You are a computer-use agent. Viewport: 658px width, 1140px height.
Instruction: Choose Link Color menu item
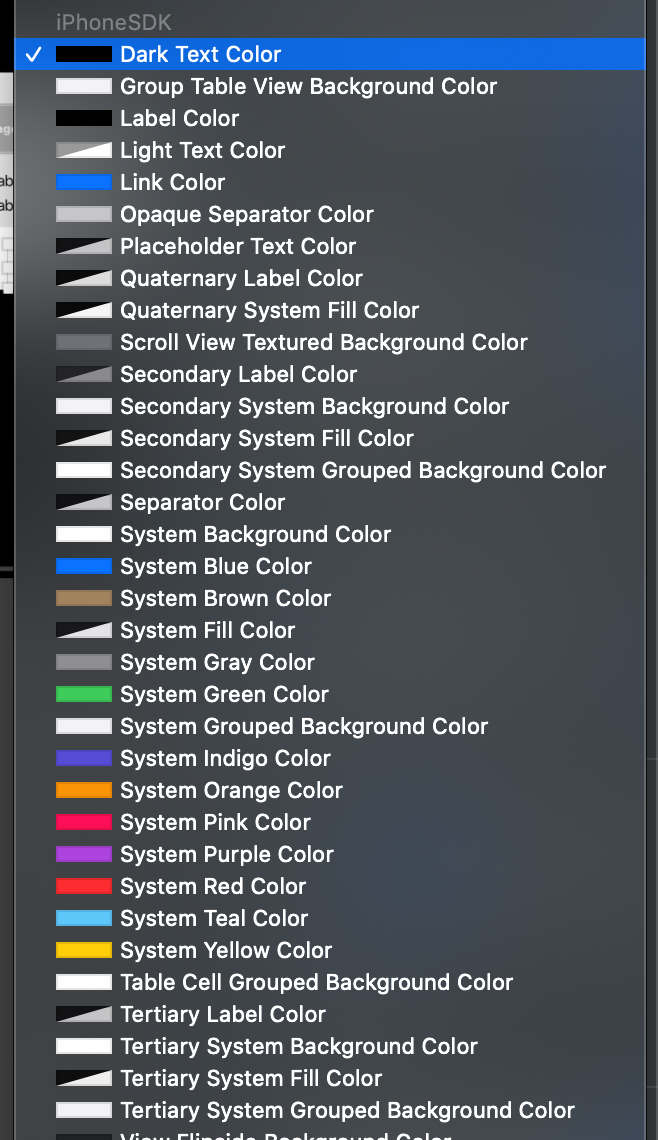pyautogui.click(x=329, y=182)
